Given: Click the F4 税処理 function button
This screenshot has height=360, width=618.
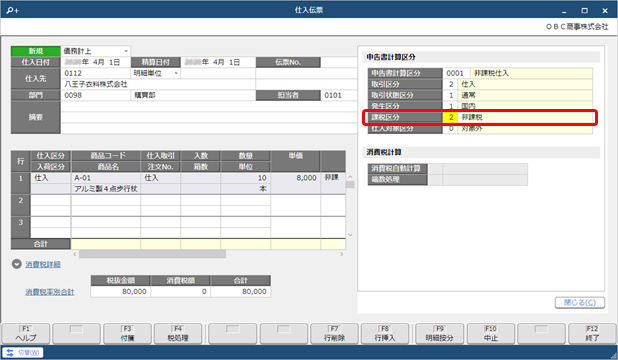Looking at the screenshot, I should coord(178,334).
